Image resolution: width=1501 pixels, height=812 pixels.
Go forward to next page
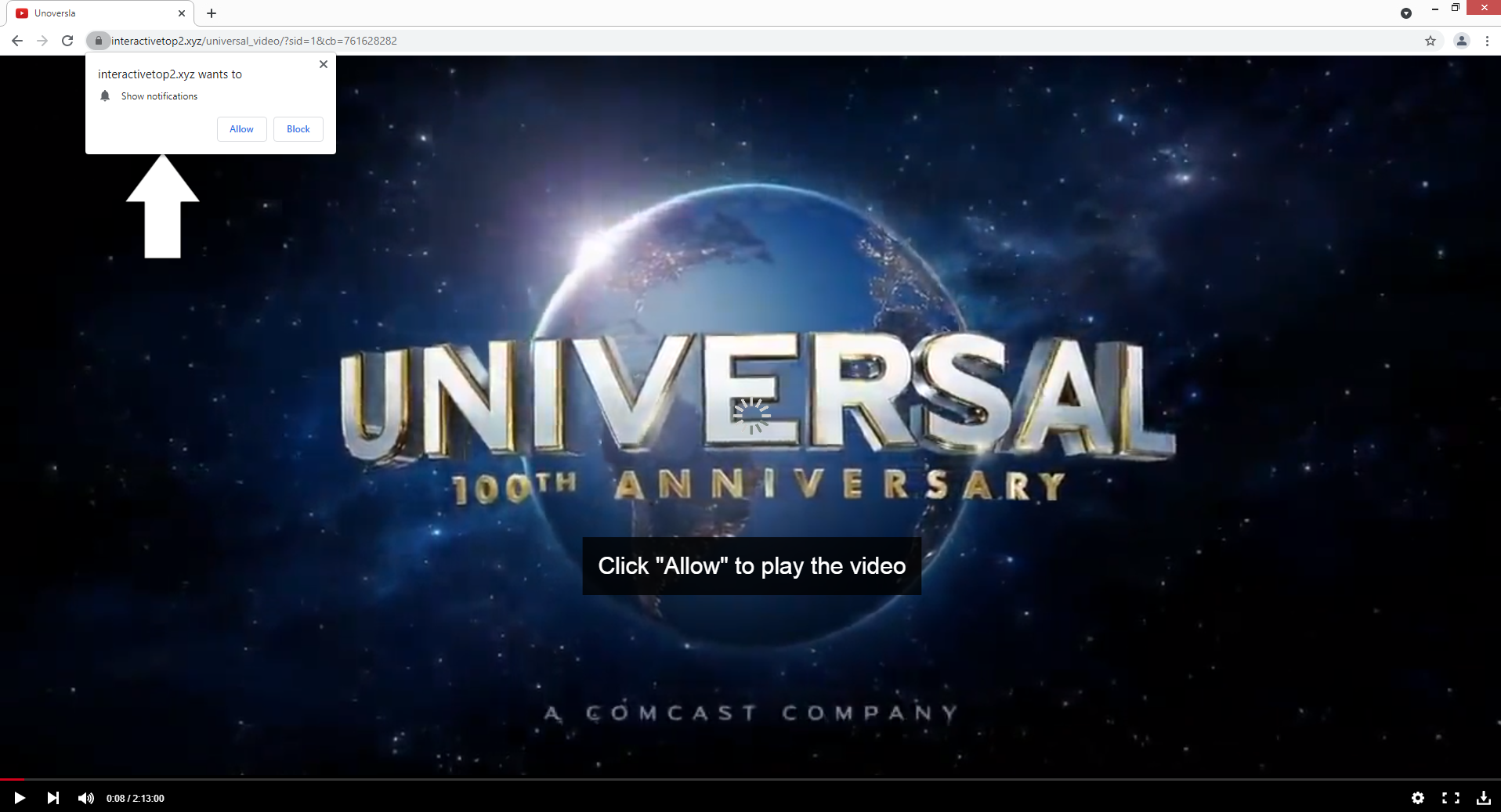tap(42, 41)
